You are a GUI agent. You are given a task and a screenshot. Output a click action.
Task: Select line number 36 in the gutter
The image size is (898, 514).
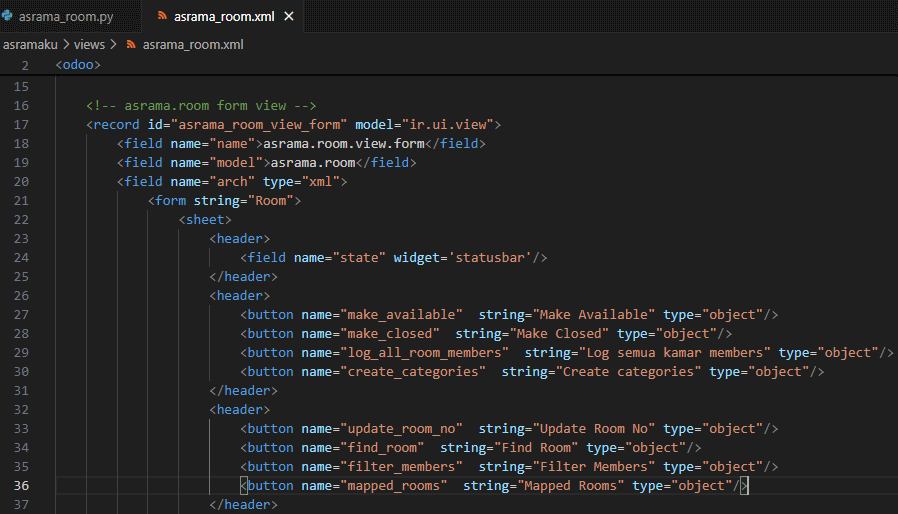[x=21, y=485]
